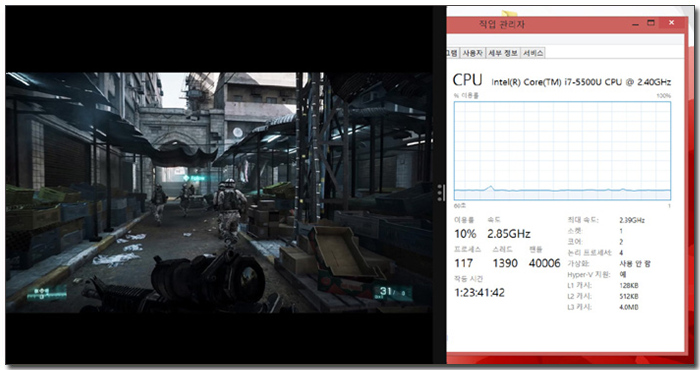The height and width of the screenshot is (370, 700).
Task: Click the Follow objective marker in game
Action: [x=193, y=178]
